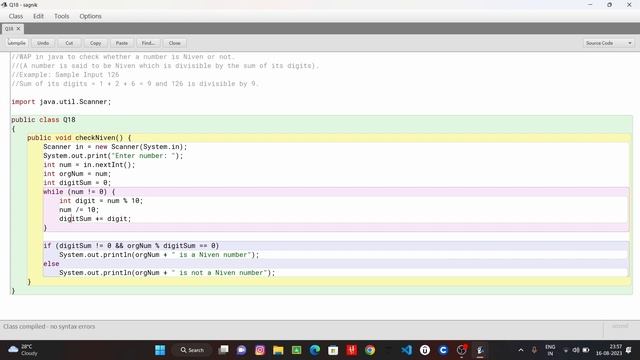Click the Close toolbar button

pyautogui.click(x=174, y=43)
